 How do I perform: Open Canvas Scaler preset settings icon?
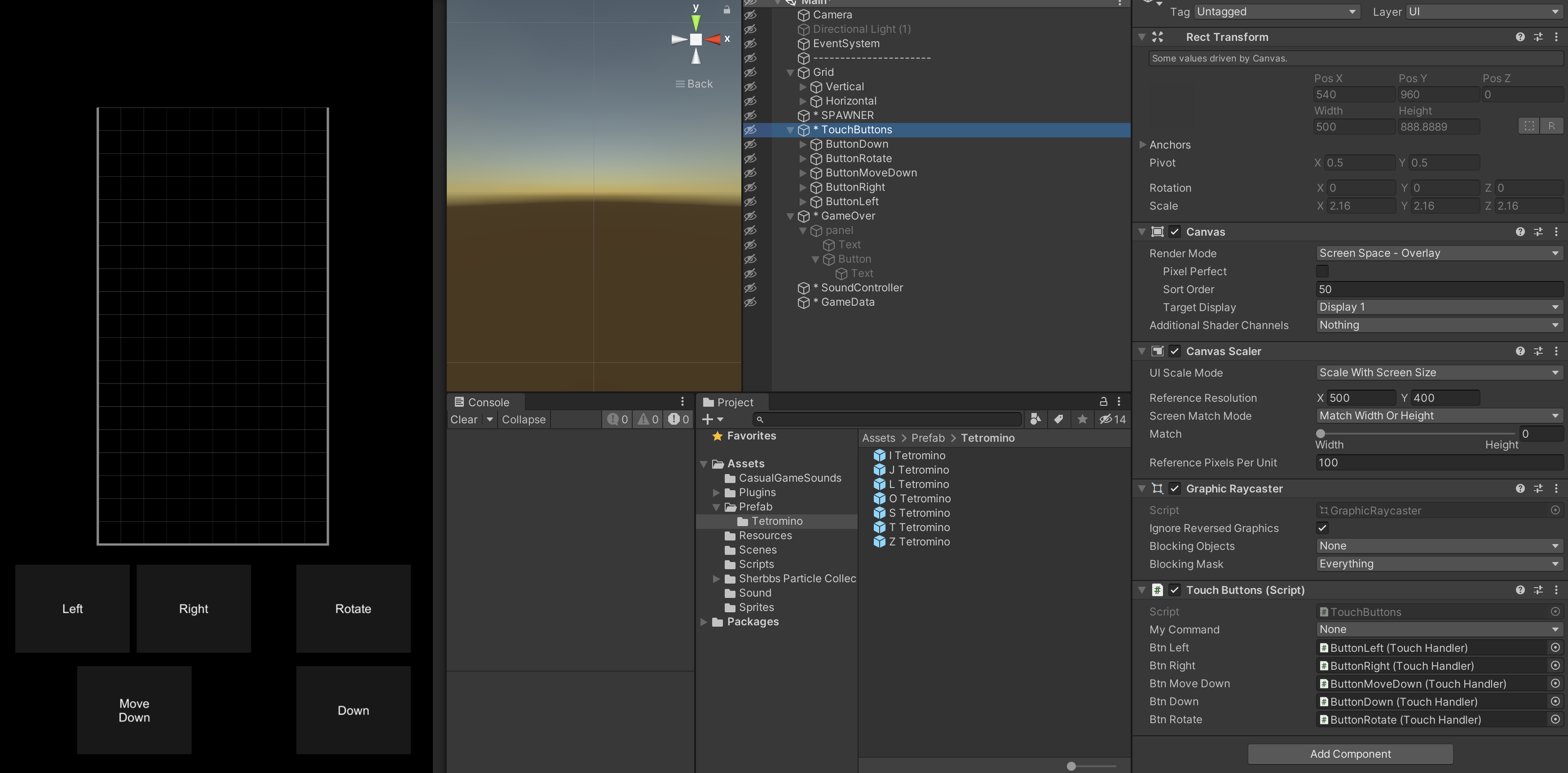[x=1538, y=351]
